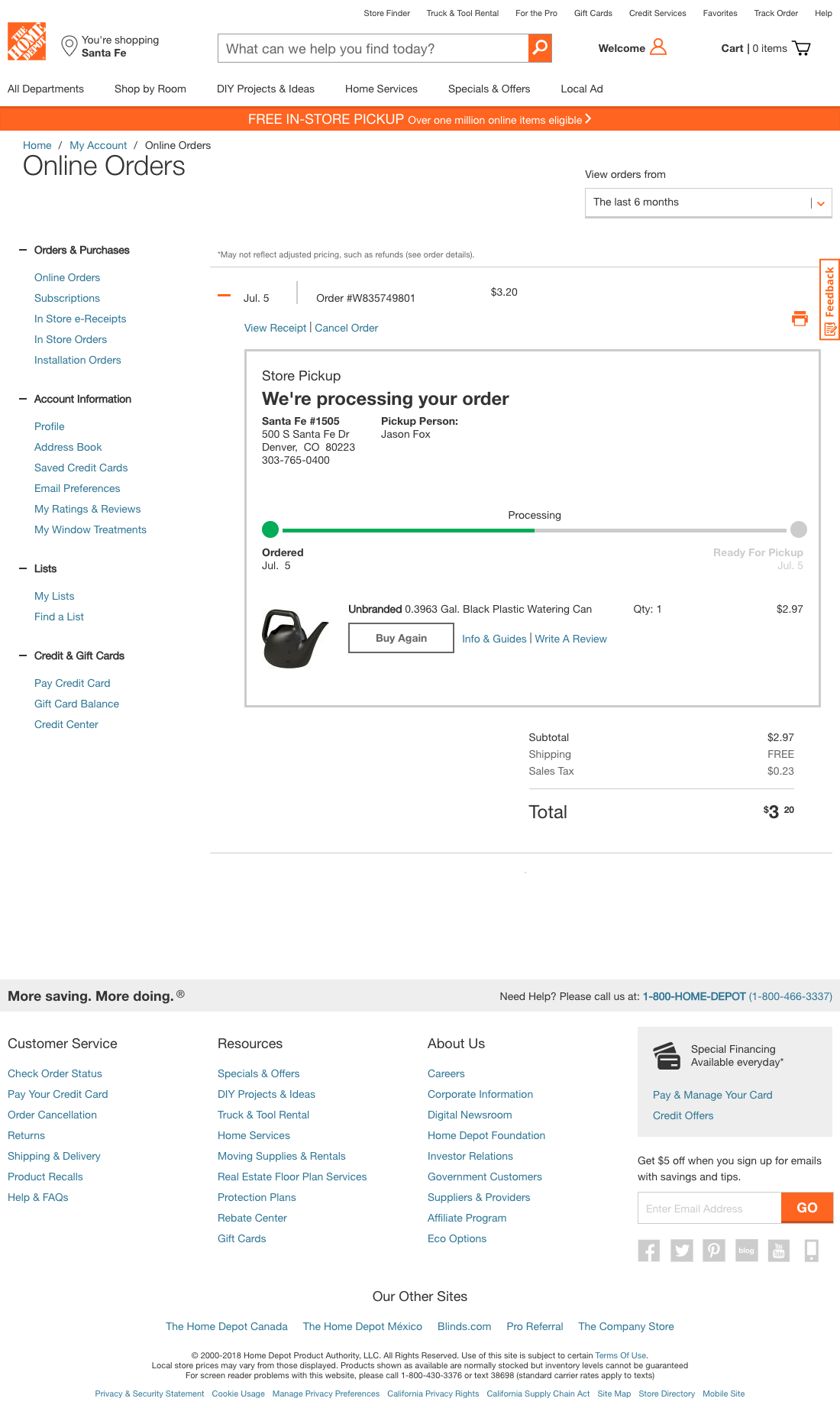Open the My Lists link
Screen dimensions: 840x1408
click(x=54, y=596)
